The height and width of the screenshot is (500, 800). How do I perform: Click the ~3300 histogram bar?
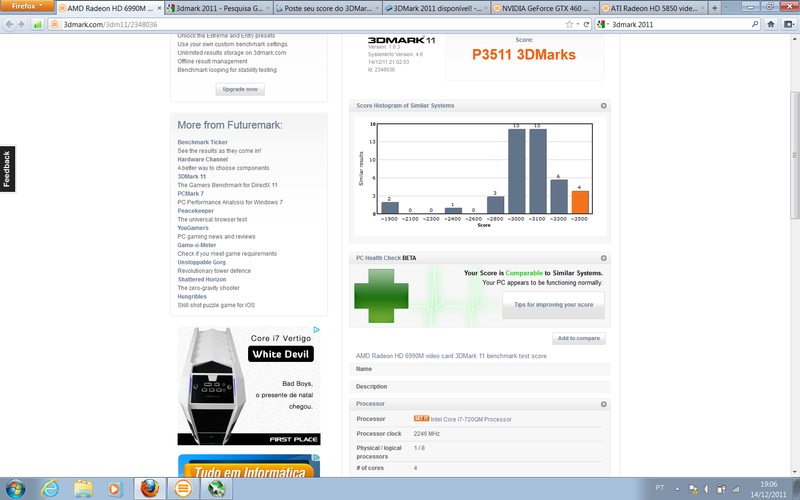pos(559,196)
